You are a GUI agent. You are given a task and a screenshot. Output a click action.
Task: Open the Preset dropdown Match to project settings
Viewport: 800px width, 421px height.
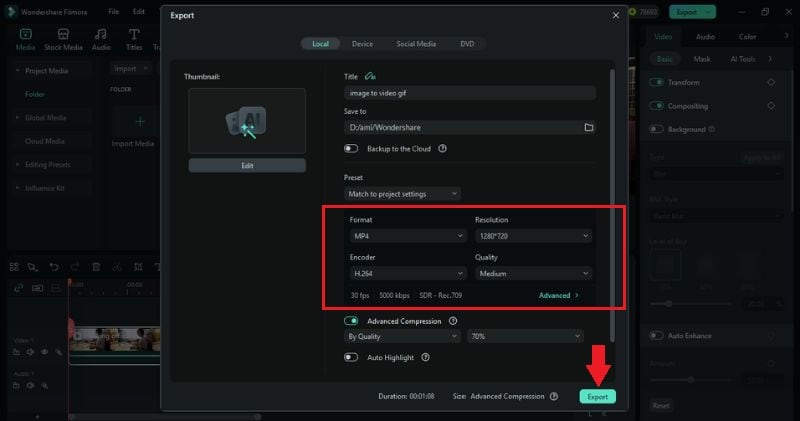click(x=403, y=194)
